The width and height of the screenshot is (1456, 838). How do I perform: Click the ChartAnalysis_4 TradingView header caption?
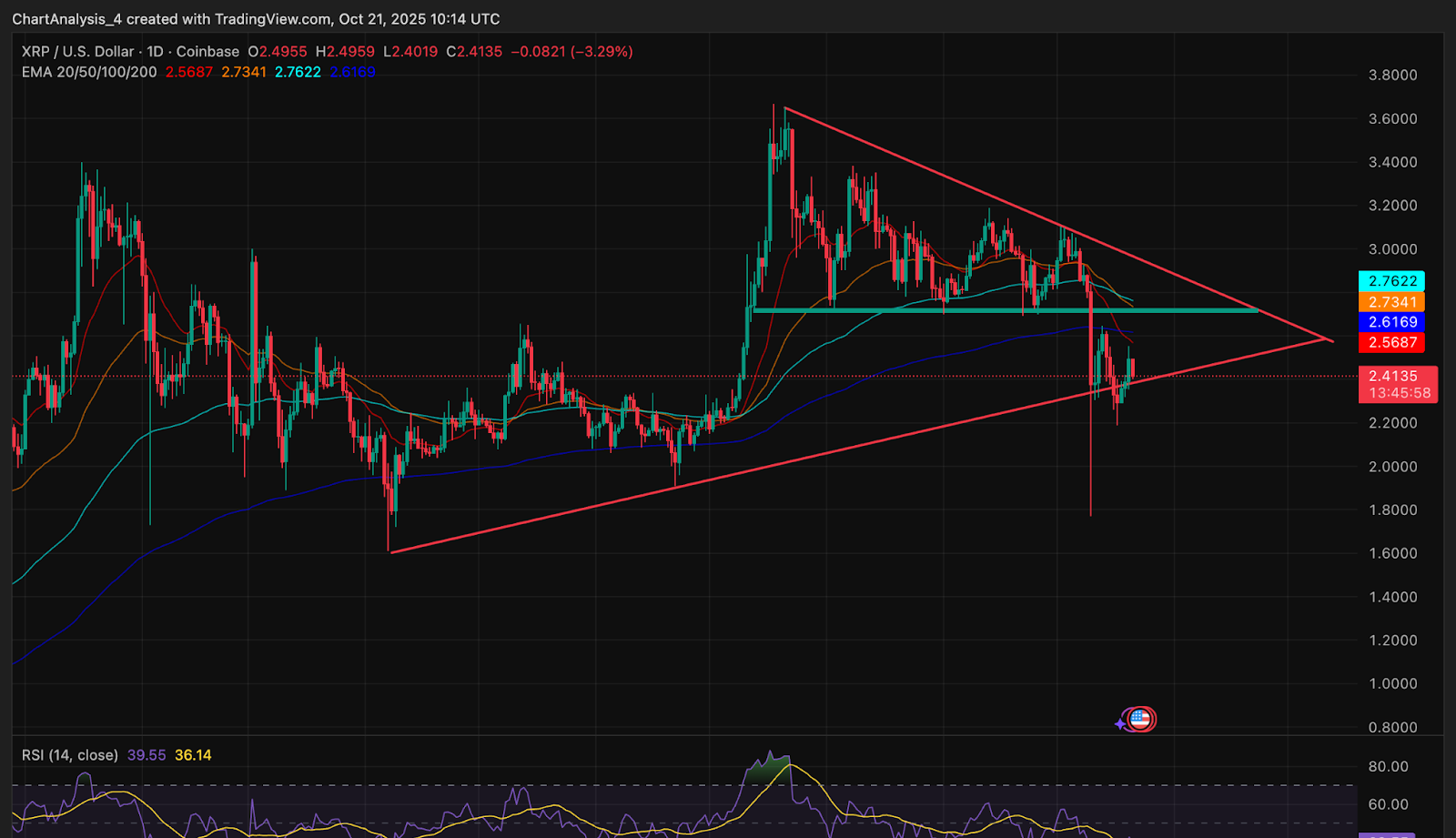coord(256,19)
